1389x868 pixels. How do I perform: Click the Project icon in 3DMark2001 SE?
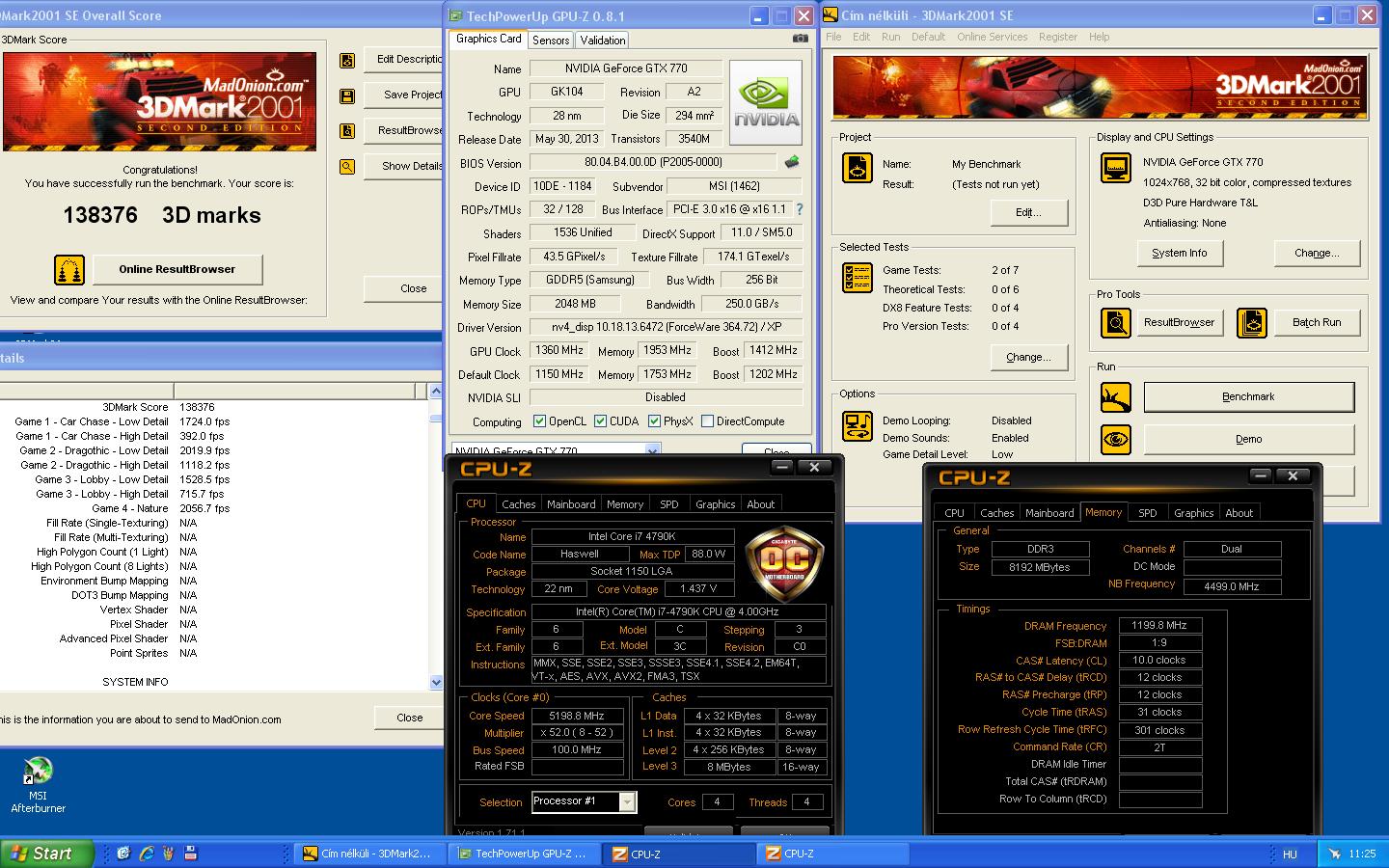(x=858, y=168)
